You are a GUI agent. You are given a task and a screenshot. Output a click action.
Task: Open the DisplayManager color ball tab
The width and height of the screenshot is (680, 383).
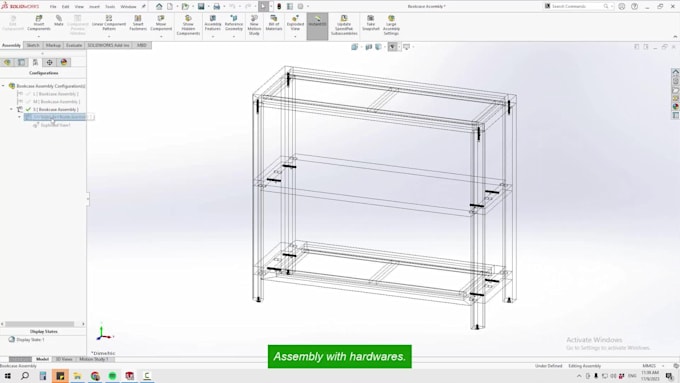click(64, 62)
